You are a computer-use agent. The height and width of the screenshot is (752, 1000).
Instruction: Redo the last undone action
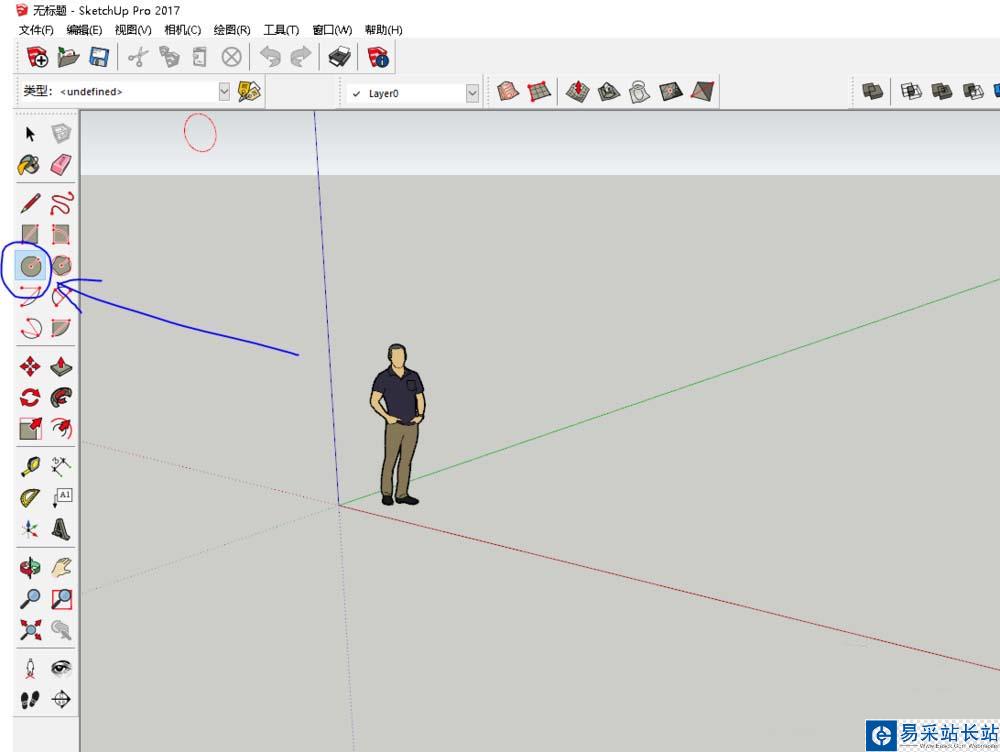301,57
